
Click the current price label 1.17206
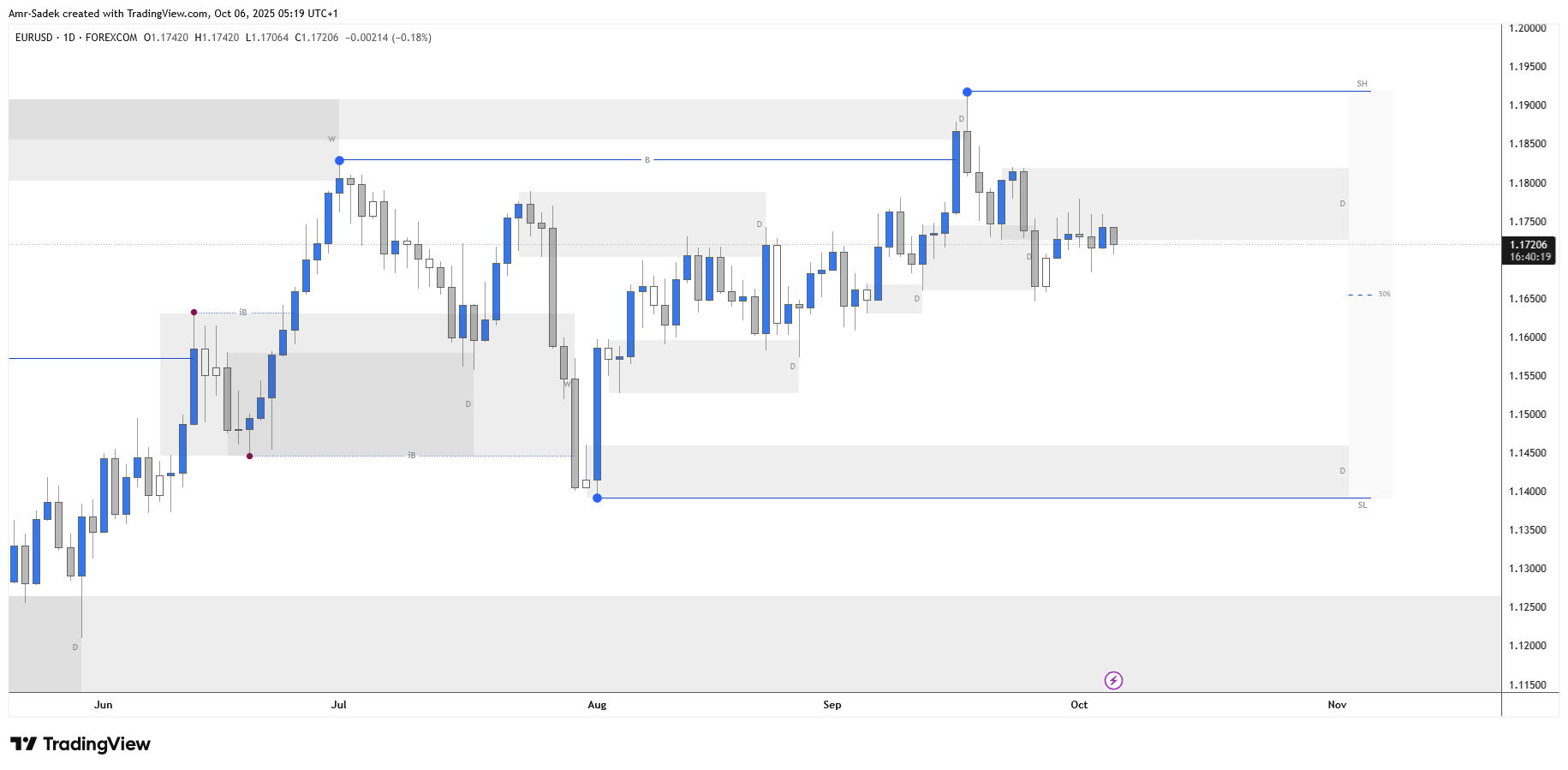[1529, 245]
